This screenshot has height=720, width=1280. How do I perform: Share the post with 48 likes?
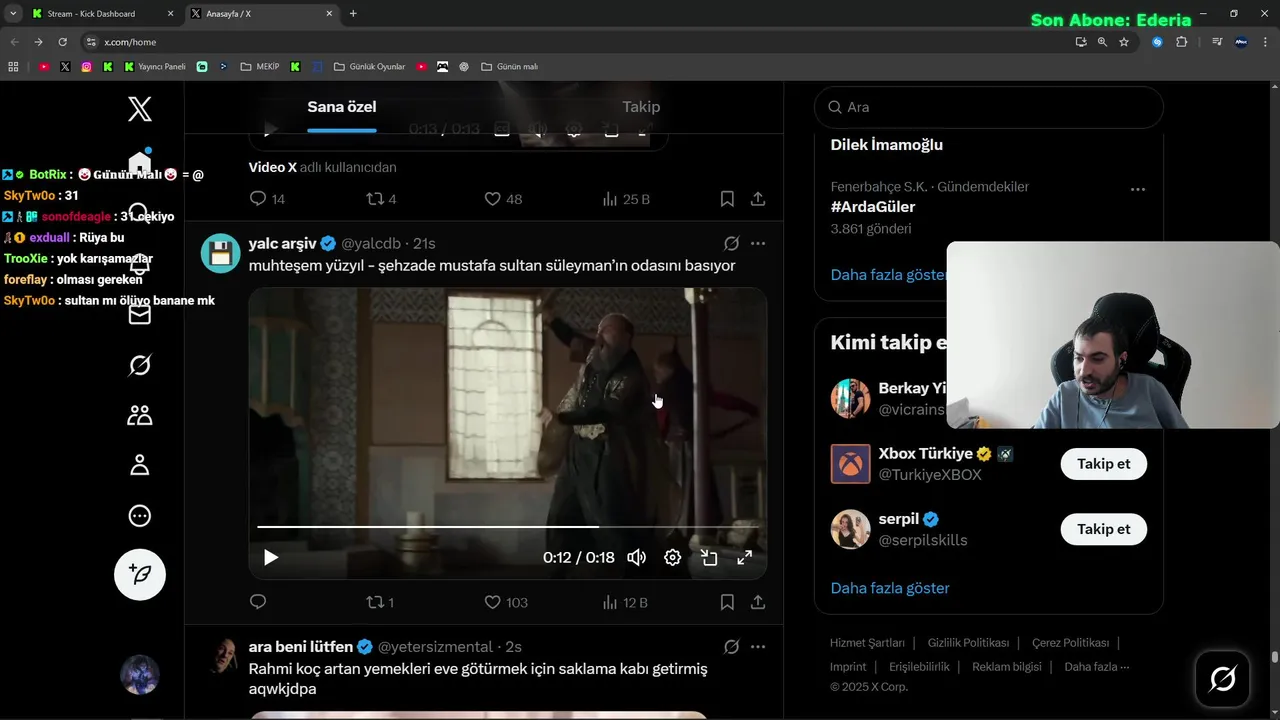point(758,199)
